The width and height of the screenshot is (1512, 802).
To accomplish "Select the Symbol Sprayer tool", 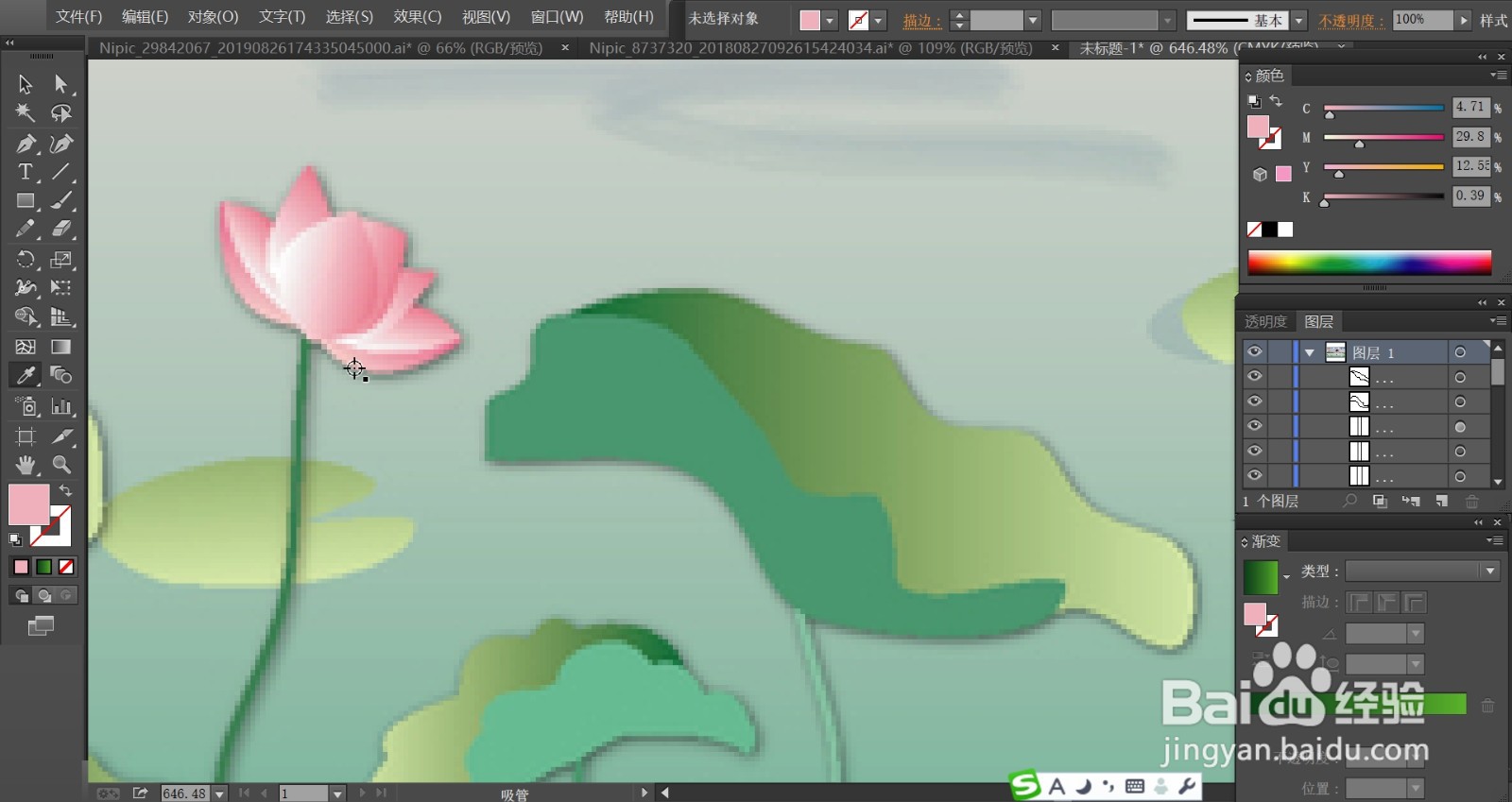I will pyautogui.click(x=26, y=406).
